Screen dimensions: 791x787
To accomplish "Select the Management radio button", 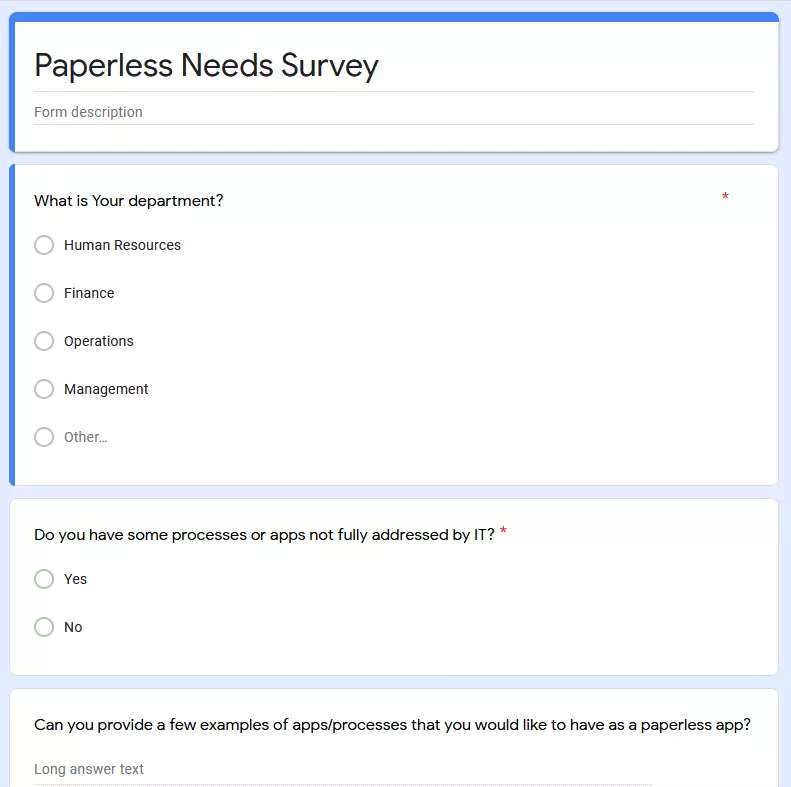I will tap(44, 389).
